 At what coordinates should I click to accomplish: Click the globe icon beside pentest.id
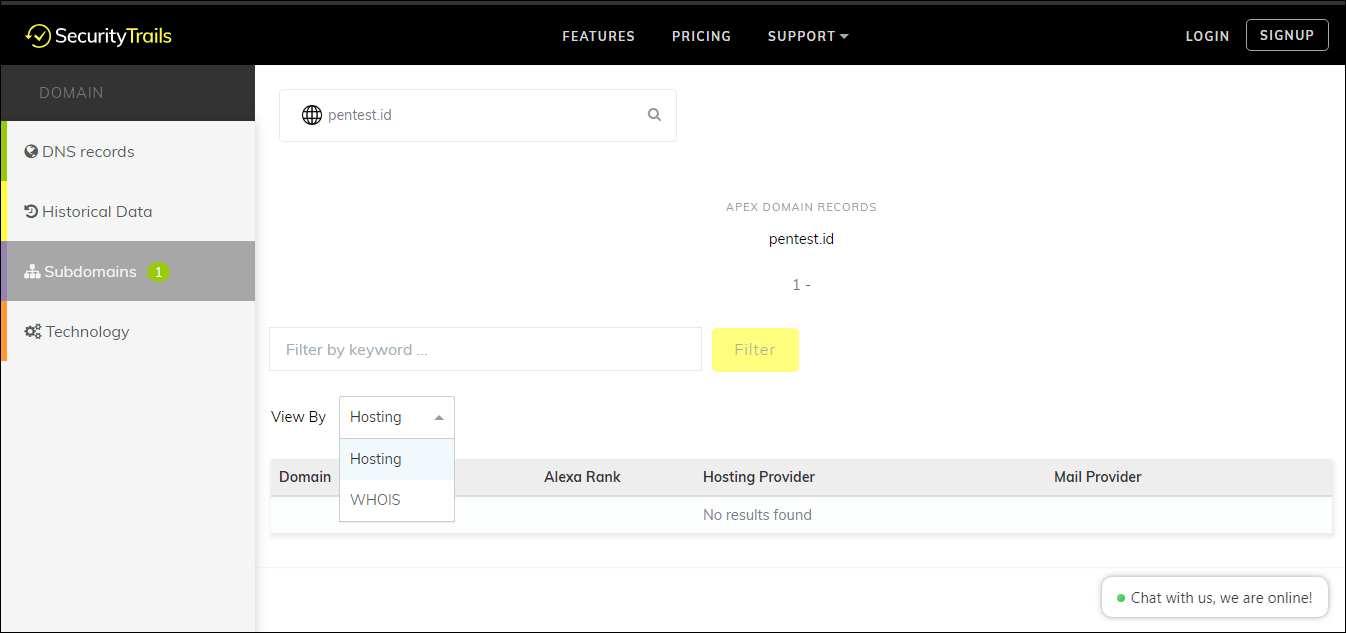(x=312, y=115)
